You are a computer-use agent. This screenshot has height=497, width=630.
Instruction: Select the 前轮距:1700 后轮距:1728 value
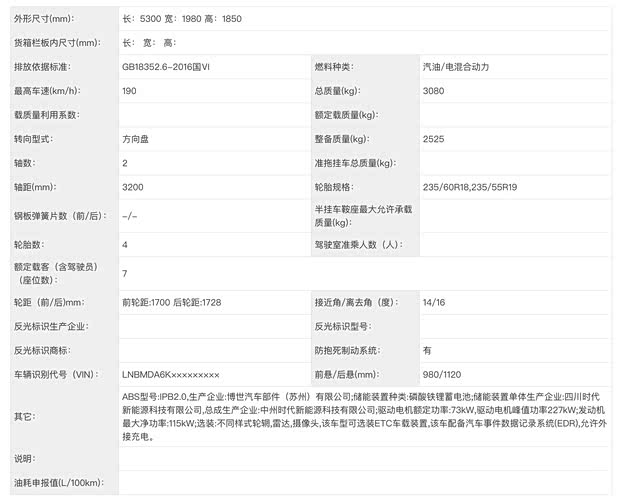tap(171, 302)
